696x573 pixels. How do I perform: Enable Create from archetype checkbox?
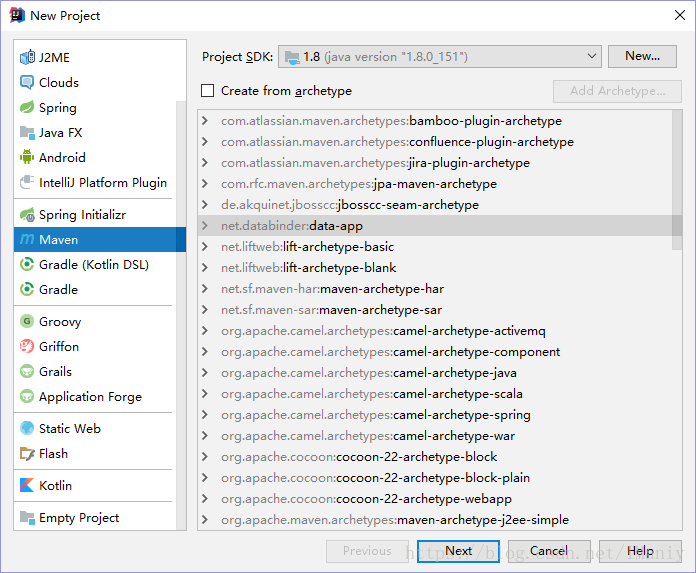click(207, 91)
